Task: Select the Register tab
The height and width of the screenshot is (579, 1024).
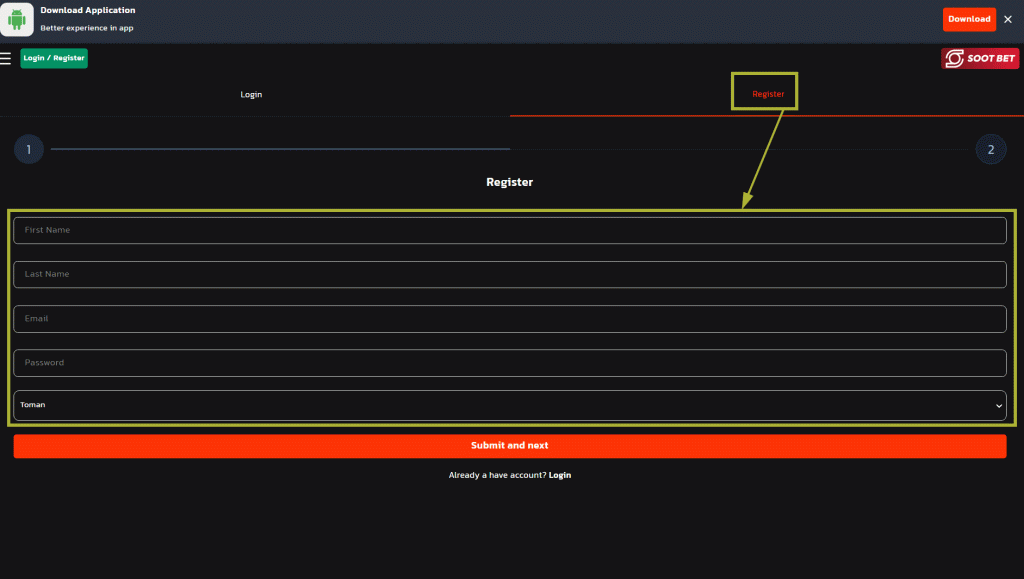Action: pos(768,94)
